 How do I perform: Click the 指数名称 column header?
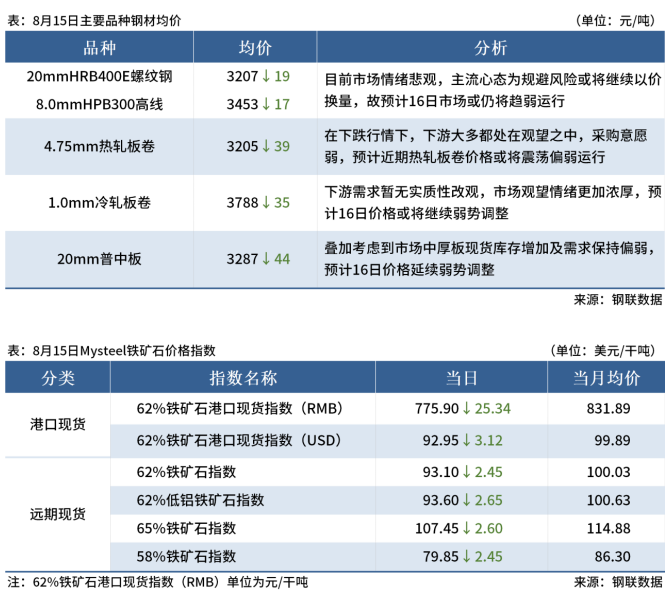(x=243, y=378)
